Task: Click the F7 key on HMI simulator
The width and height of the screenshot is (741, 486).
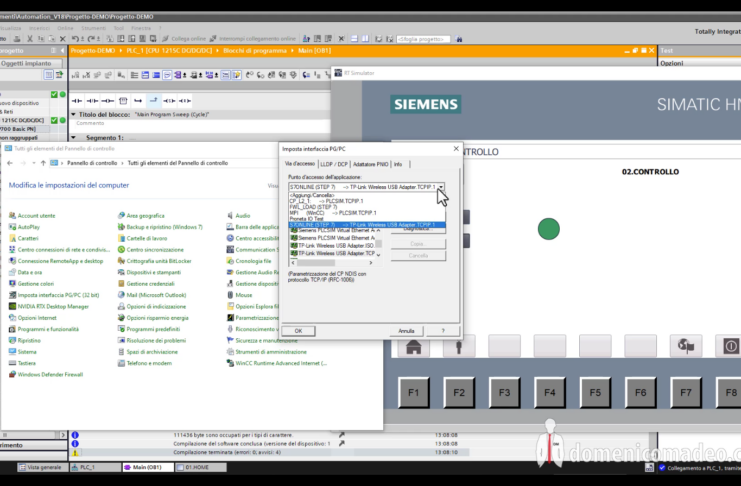Action: 686,392
